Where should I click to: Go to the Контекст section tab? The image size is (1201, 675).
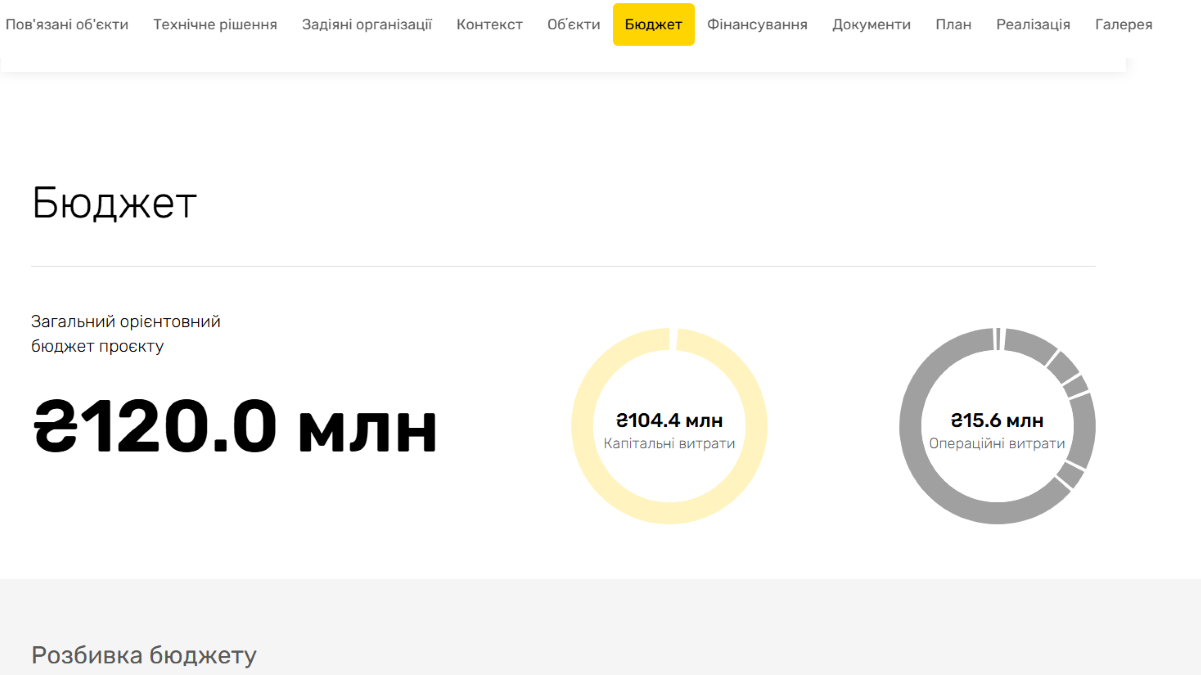pyautogui.click(x=489, y=24)
